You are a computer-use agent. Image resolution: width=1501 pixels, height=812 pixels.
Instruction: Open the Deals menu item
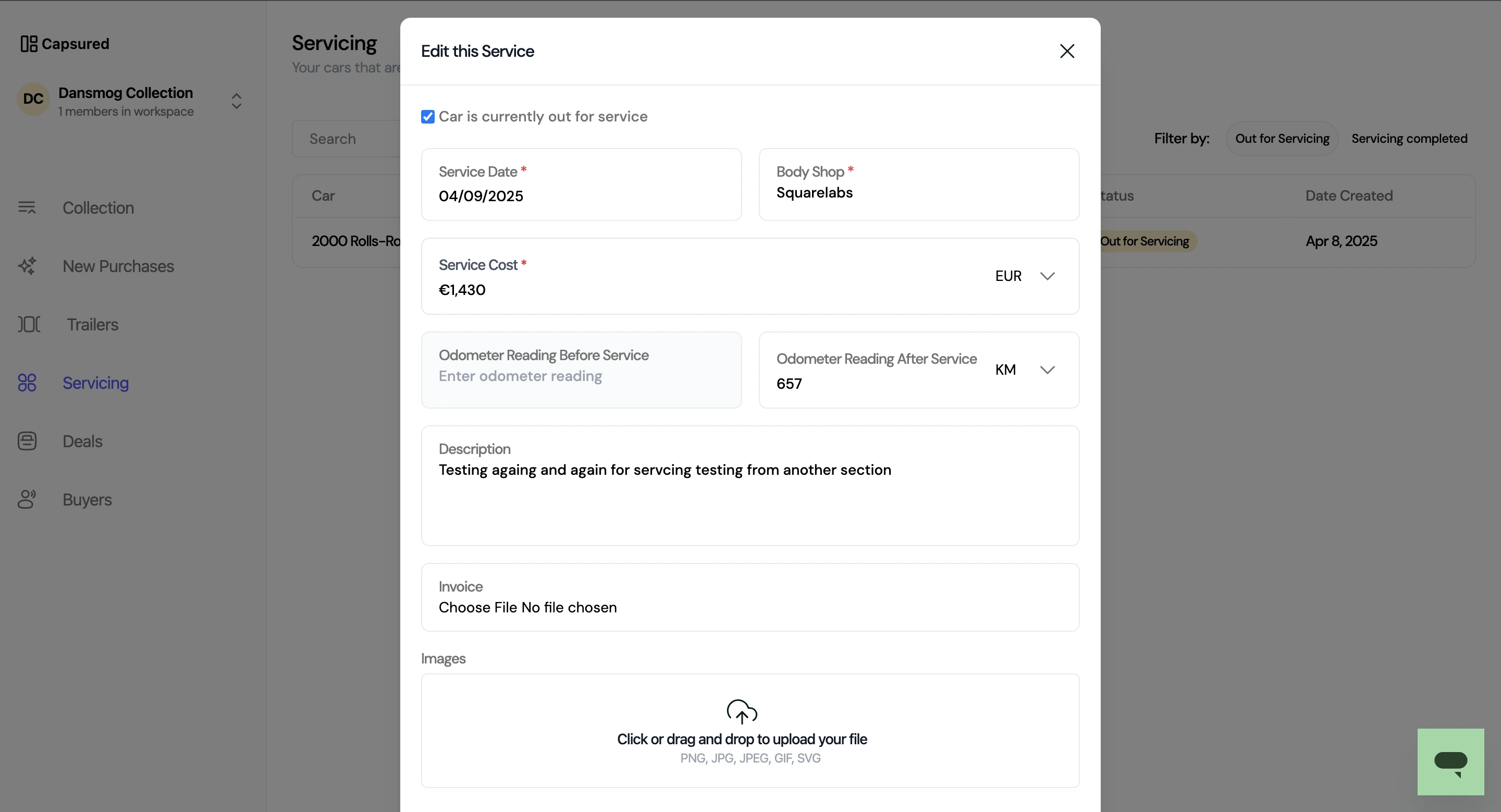point(83,441)
